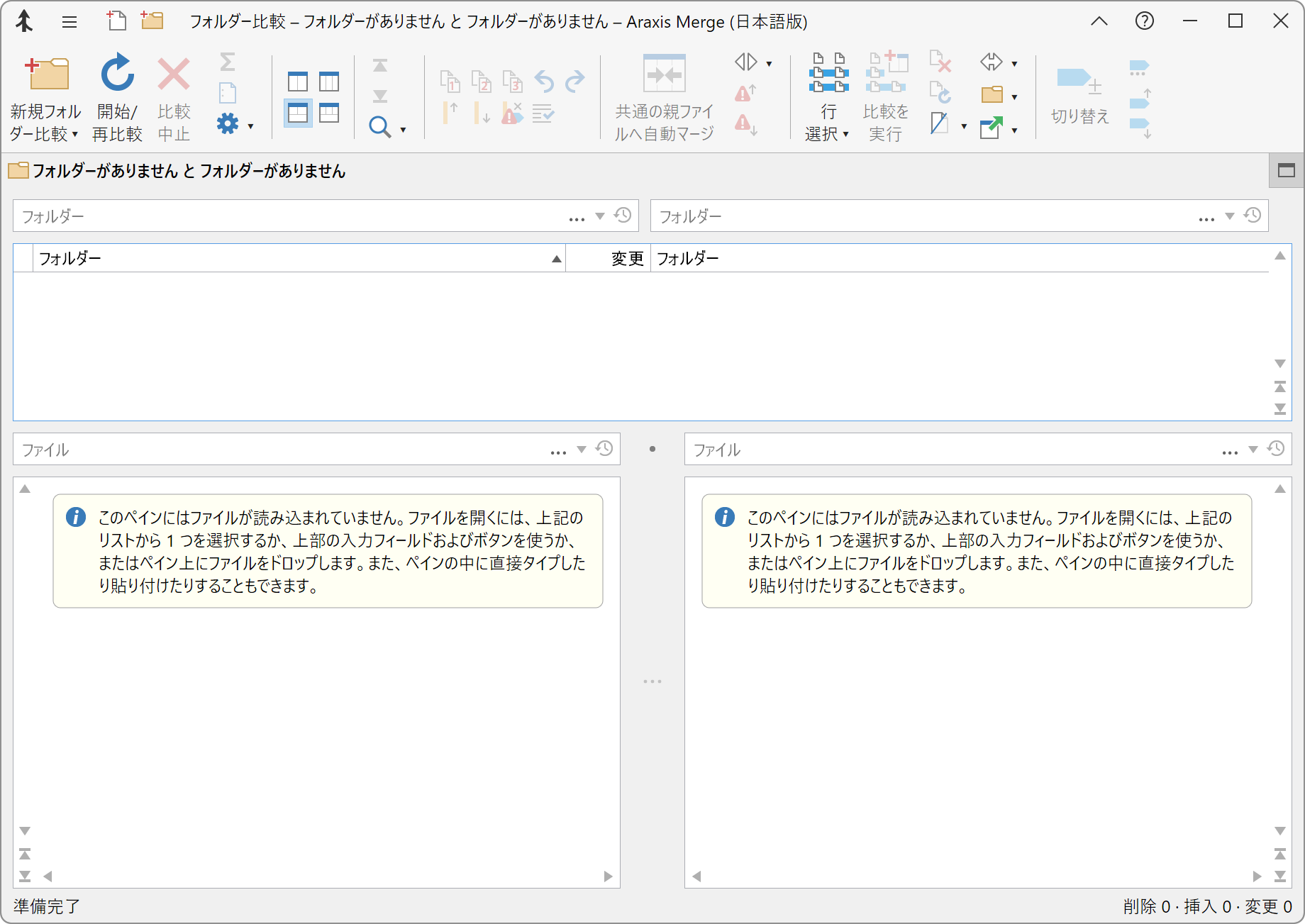Click the green arrow export icon

[991, 128]
